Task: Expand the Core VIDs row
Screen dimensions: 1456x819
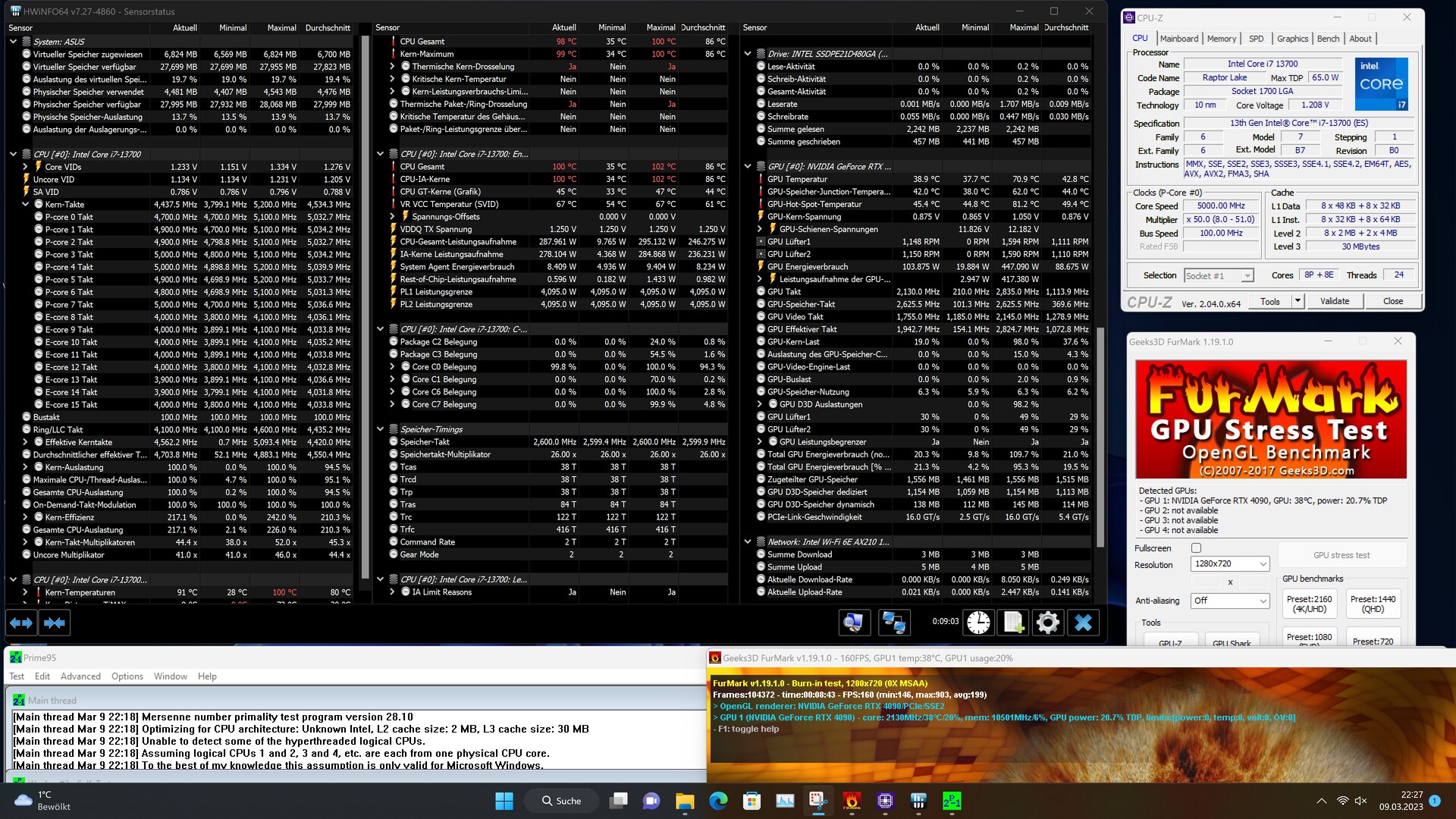Action: 25,167
